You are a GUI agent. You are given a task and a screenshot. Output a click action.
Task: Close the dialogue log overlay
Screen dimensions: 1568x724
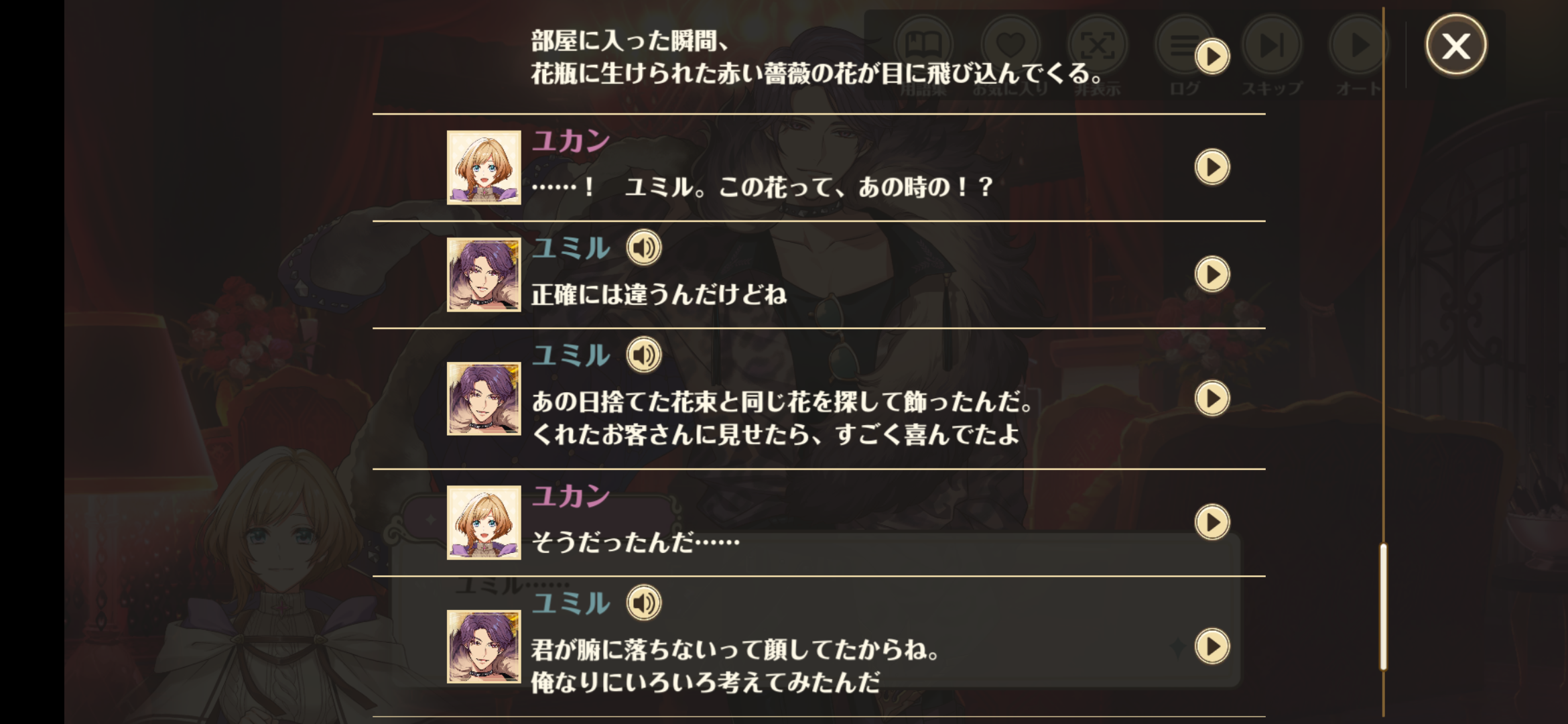coord(1455,46)
